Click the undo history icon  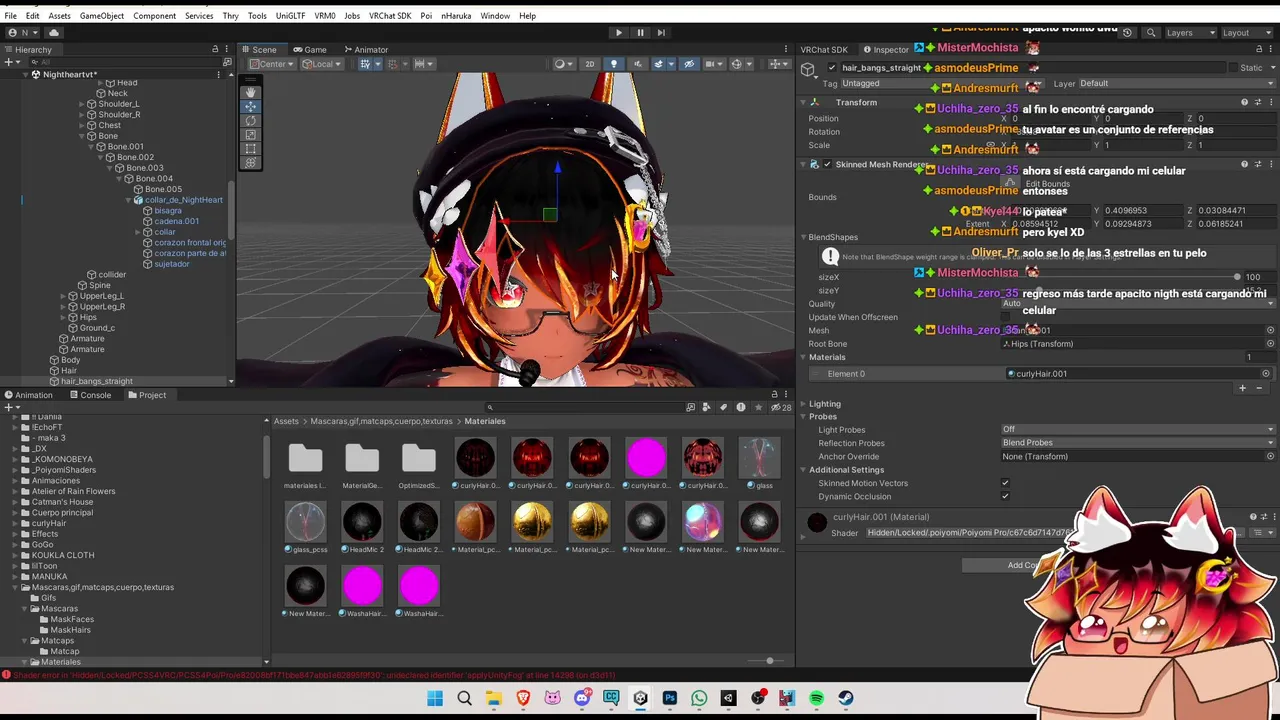pyautogui.click(x=1127, y=32)
